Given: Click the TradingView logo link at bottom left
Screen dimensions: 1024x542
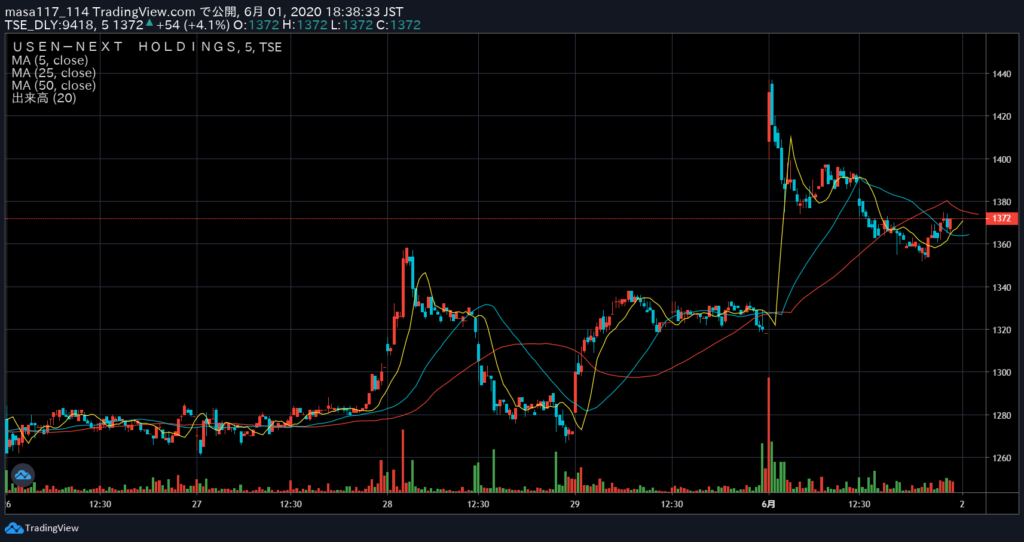Looking at the screenshot, I should [x=42, y=528].
